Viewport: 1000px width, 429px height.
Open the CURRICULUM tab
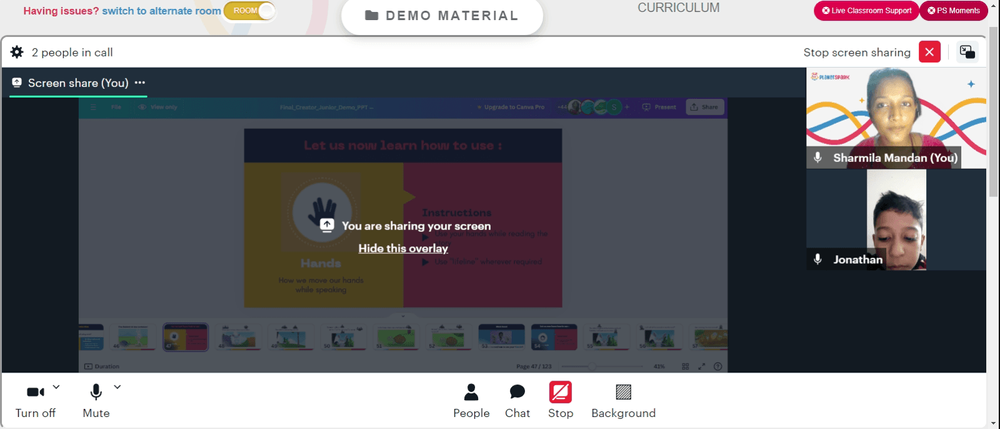coord(679,8)
